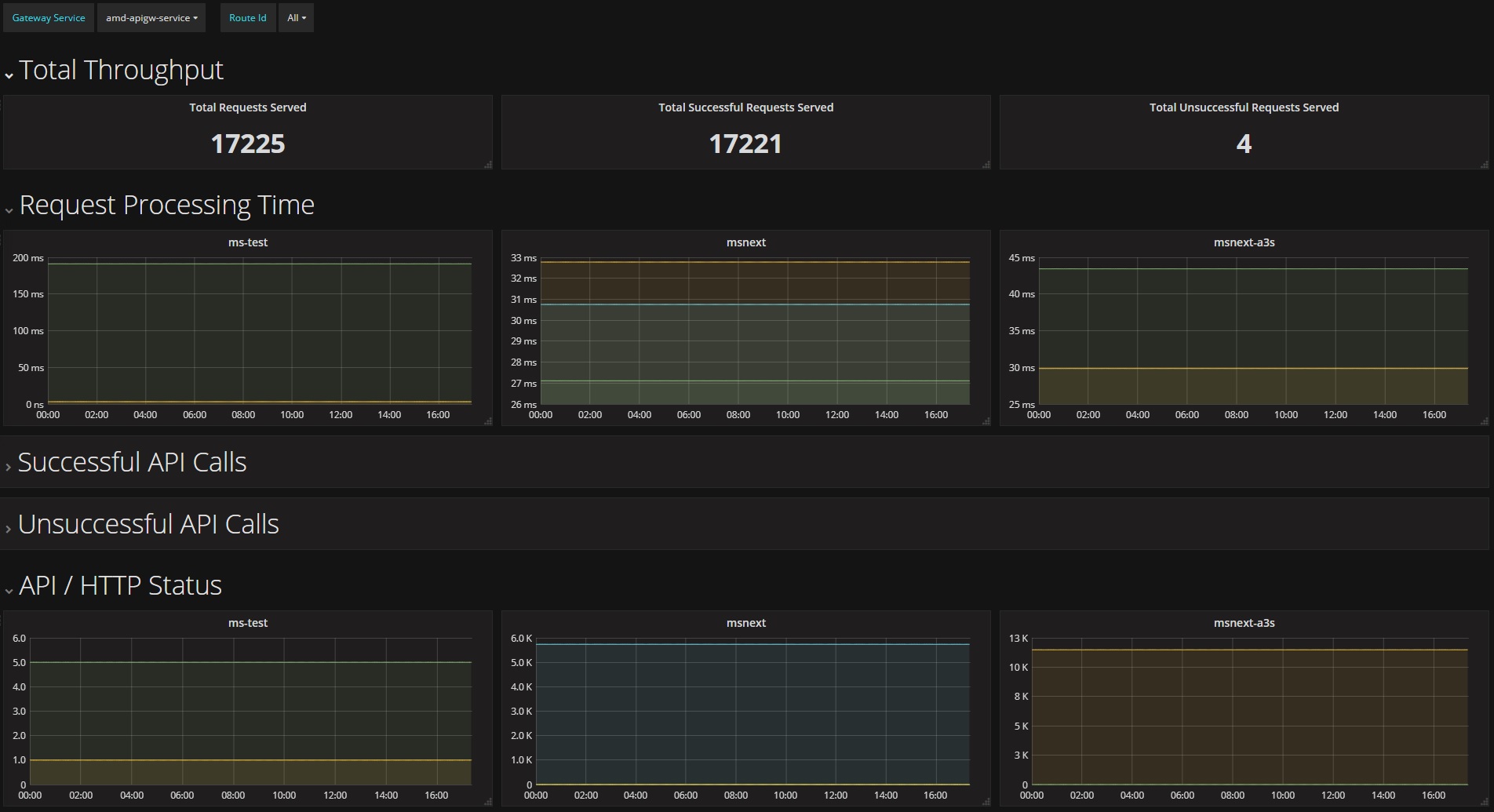Open the Route Id 'All' dropdown
The image size is (1494, 812).
pos(296,18)
